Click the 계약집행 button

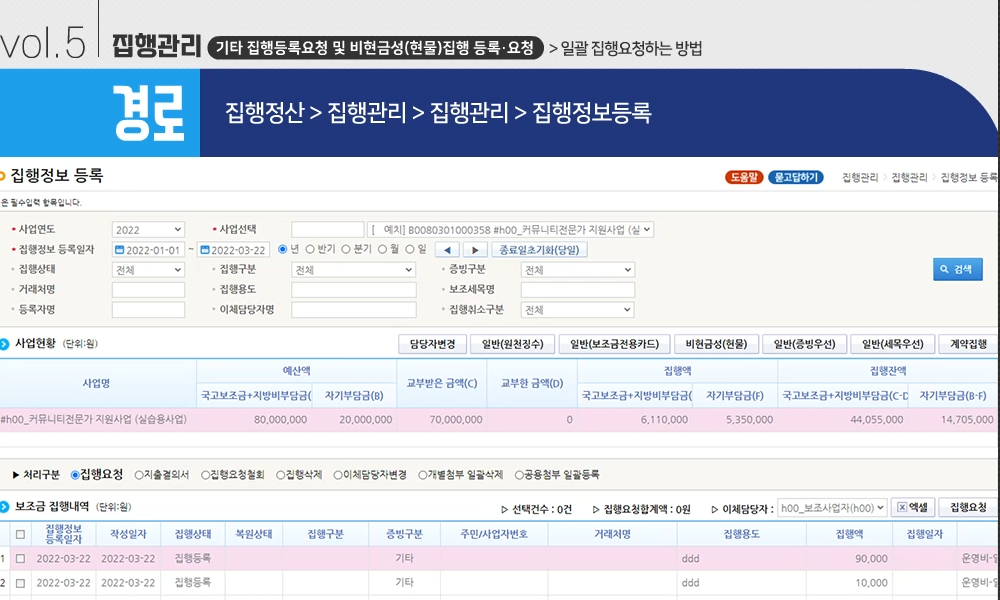[968, 344]
